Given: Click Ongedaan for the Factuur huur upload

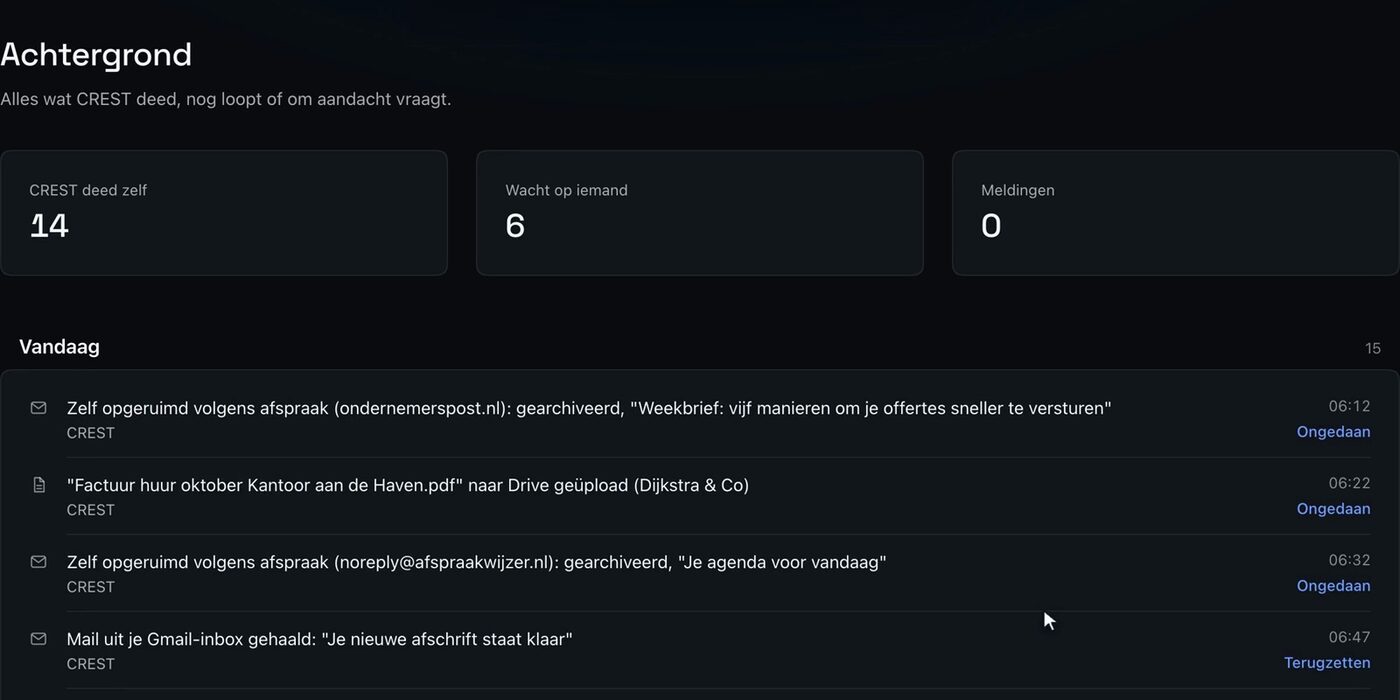Looking at the screenshot, I should coord(1333,509).
